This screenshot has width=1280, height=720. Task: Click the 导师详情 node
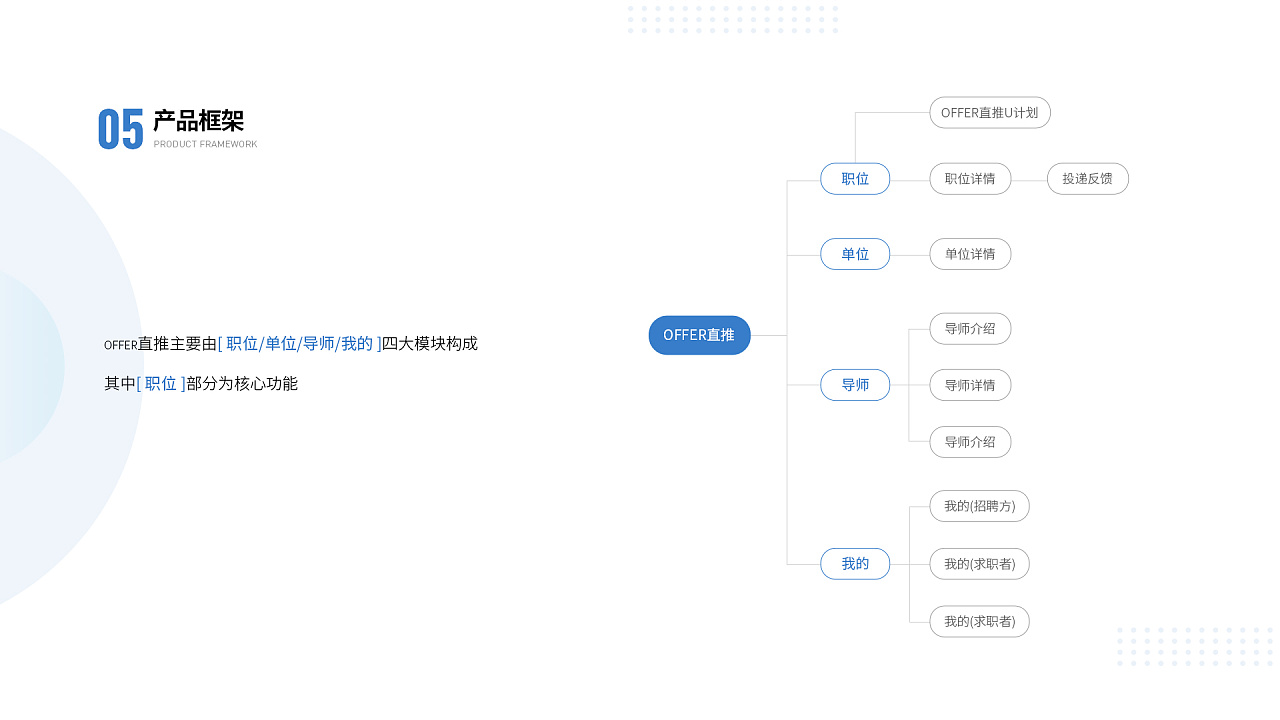(x=970, y=385)
